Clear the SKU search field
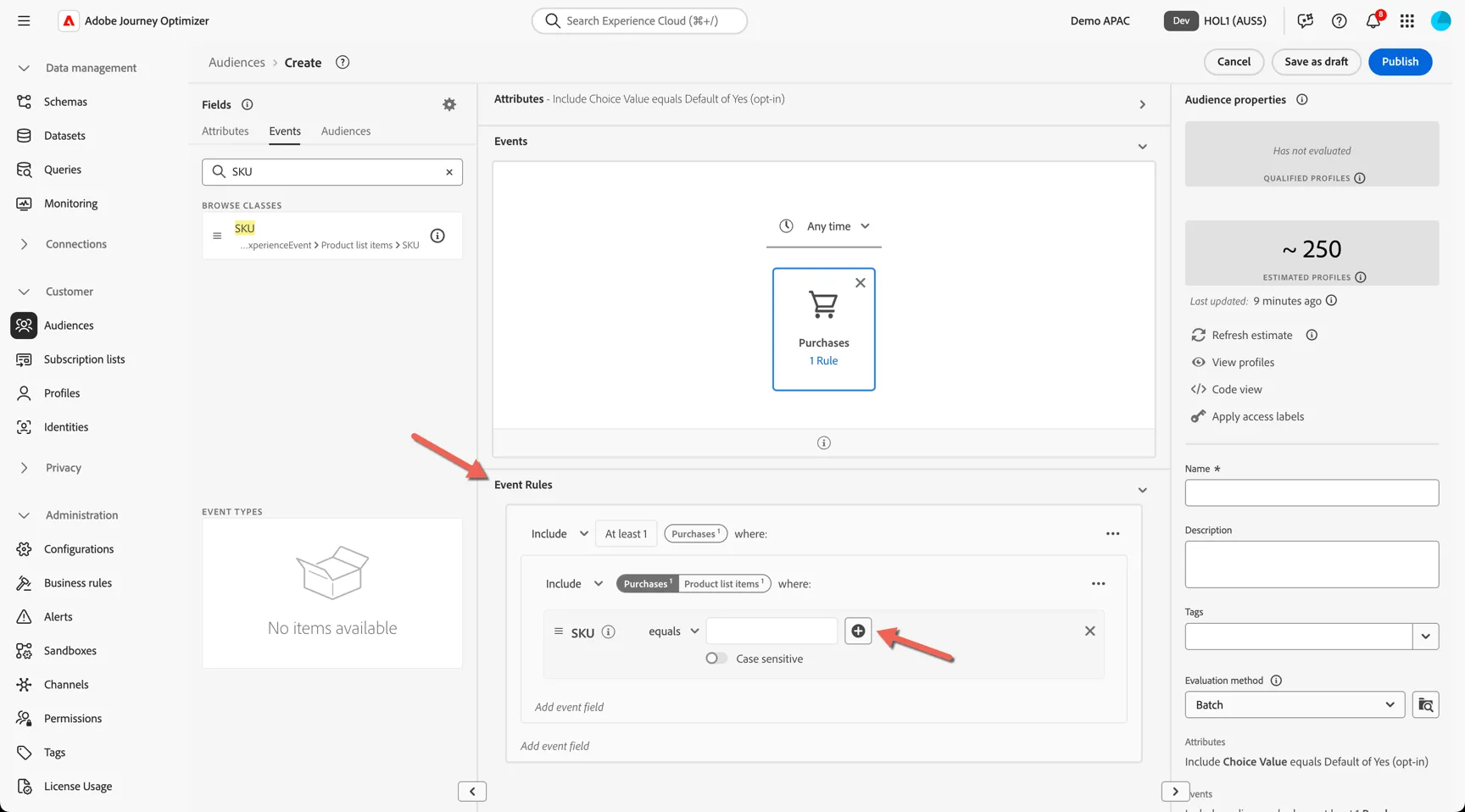Image resolution: width=1465 pixels, height=812 pixels. point(449,172)
